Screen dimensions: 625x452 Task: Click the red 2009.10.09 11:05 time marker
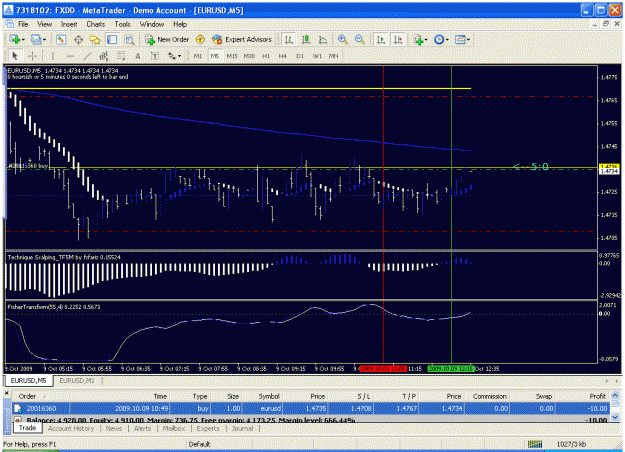coord(383,369)
